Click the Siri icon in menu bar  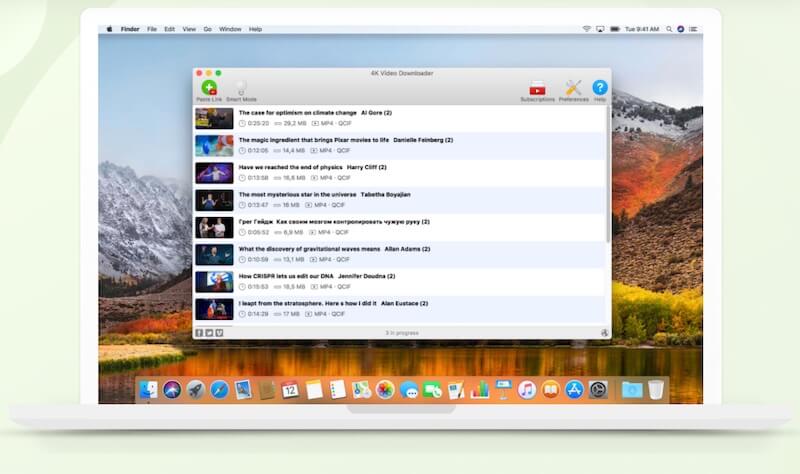(x=681, y=29)
